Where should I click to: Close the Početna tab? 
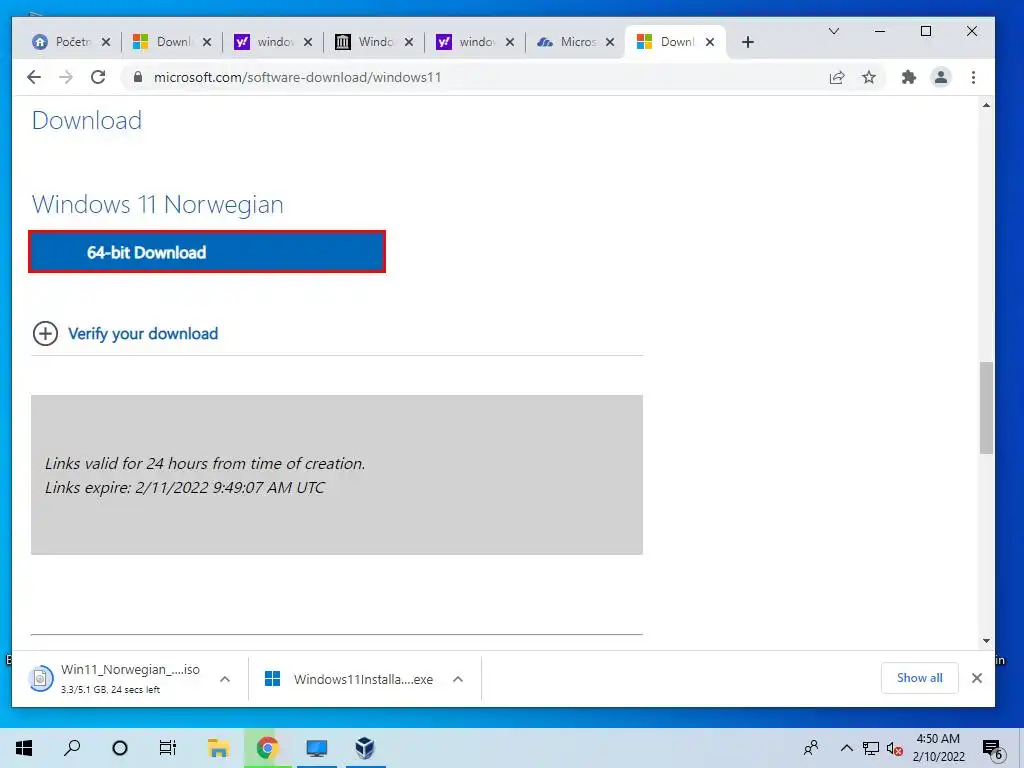(x=106, y=42)
